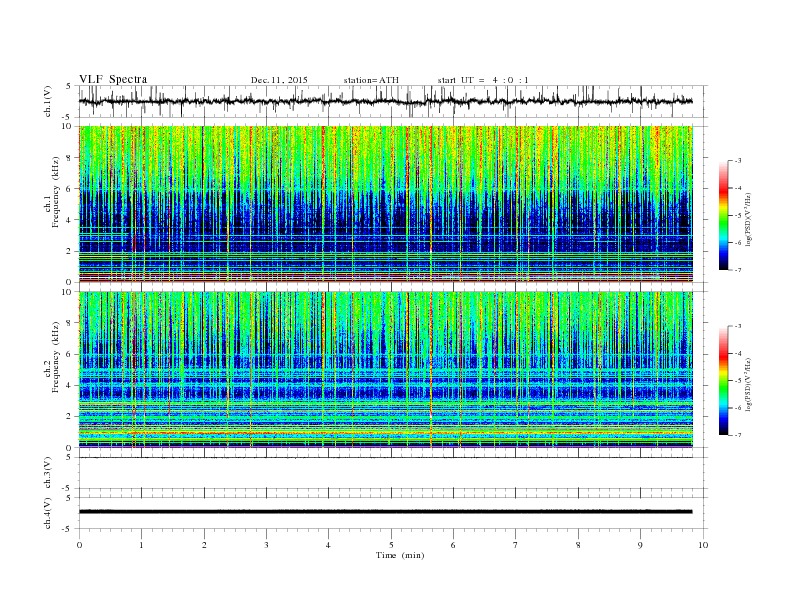
Task: Click the "6" kHz tick on ch.2 axis
Action: [69, 354]
